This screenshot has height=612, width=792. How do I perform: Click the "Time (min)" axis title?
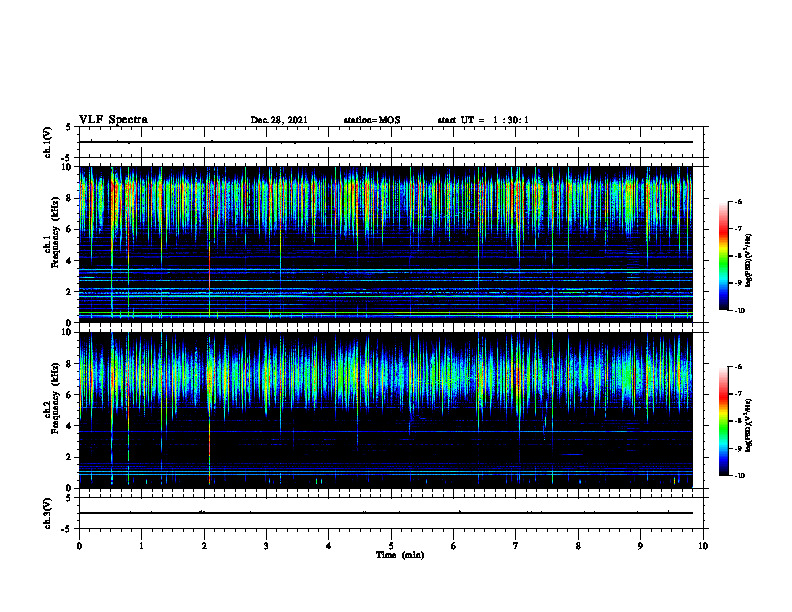400,555
